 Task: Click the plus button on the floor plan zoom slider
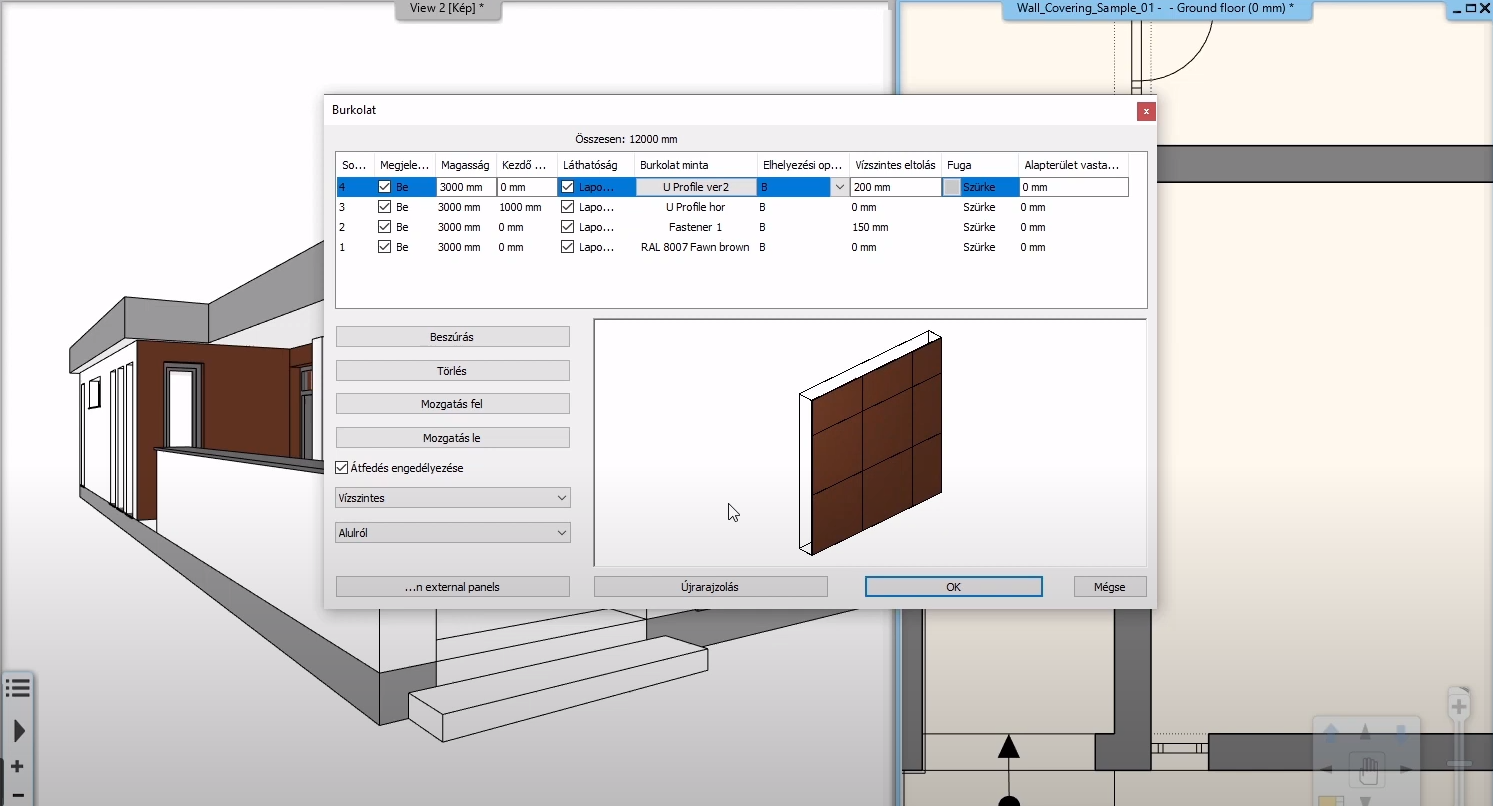pos(1459,707)
